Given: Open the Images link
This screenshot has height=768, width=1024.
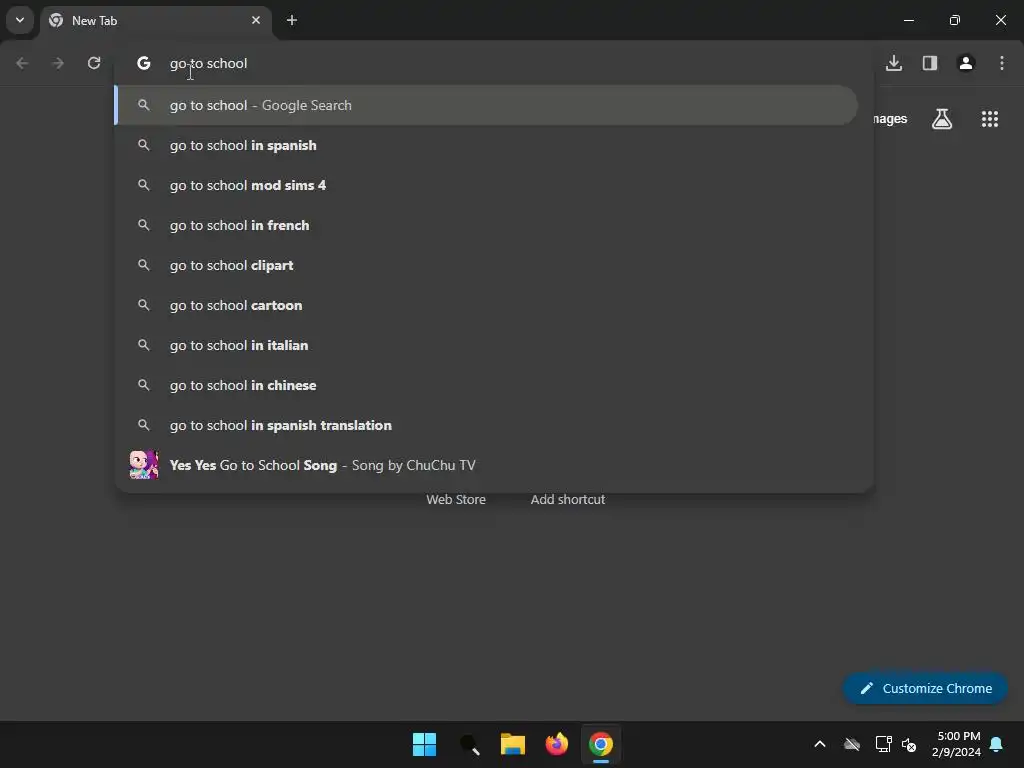Looking at the screenshot, I should tap(891, 119).
